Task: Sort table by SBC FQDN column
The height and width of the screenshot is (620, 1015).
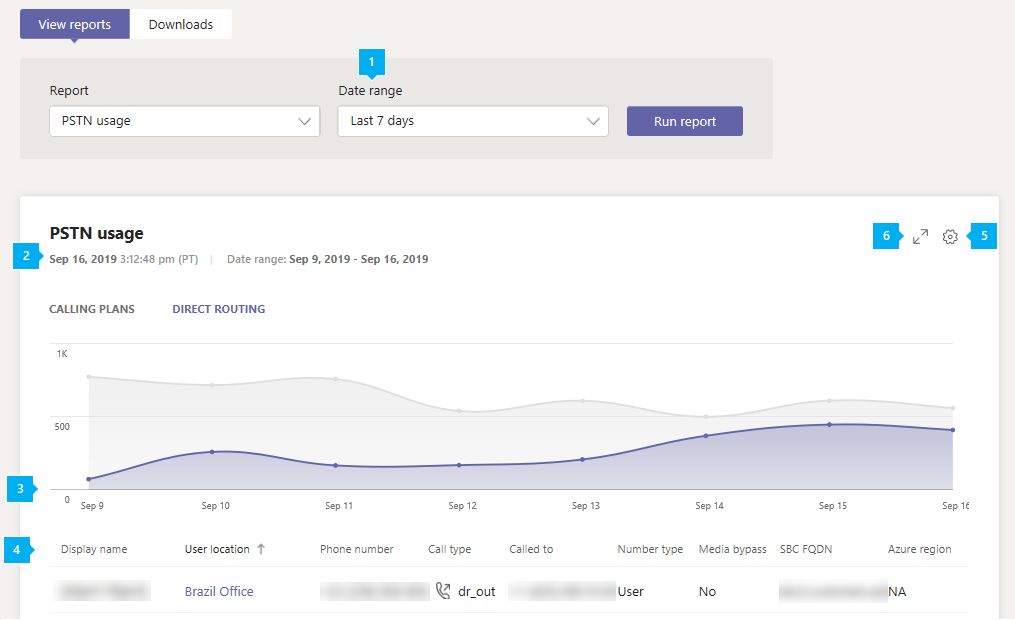Action: tap(806, 549)
